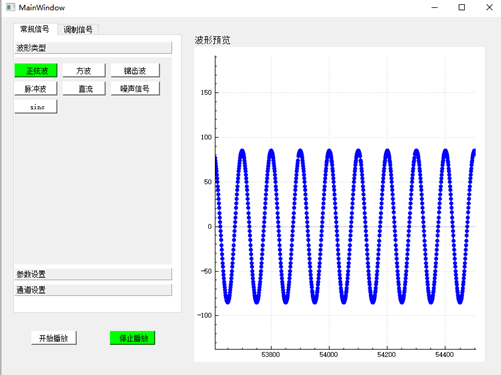The image size is (501, 375).
Task: Select the 方波 waveform button
Action: [84, 71]
